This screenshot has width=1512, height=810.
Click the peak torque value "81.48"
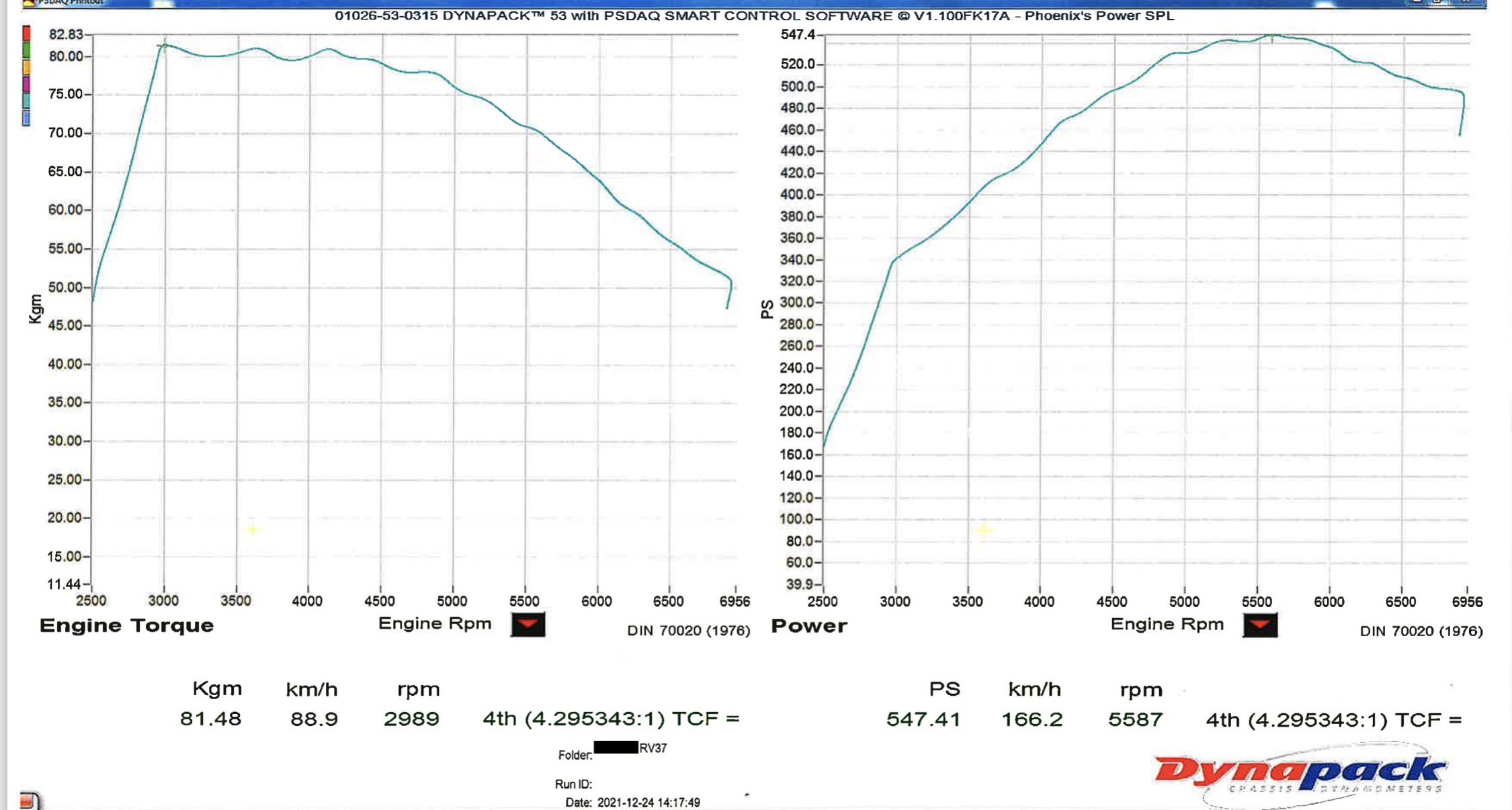(210, 719)
